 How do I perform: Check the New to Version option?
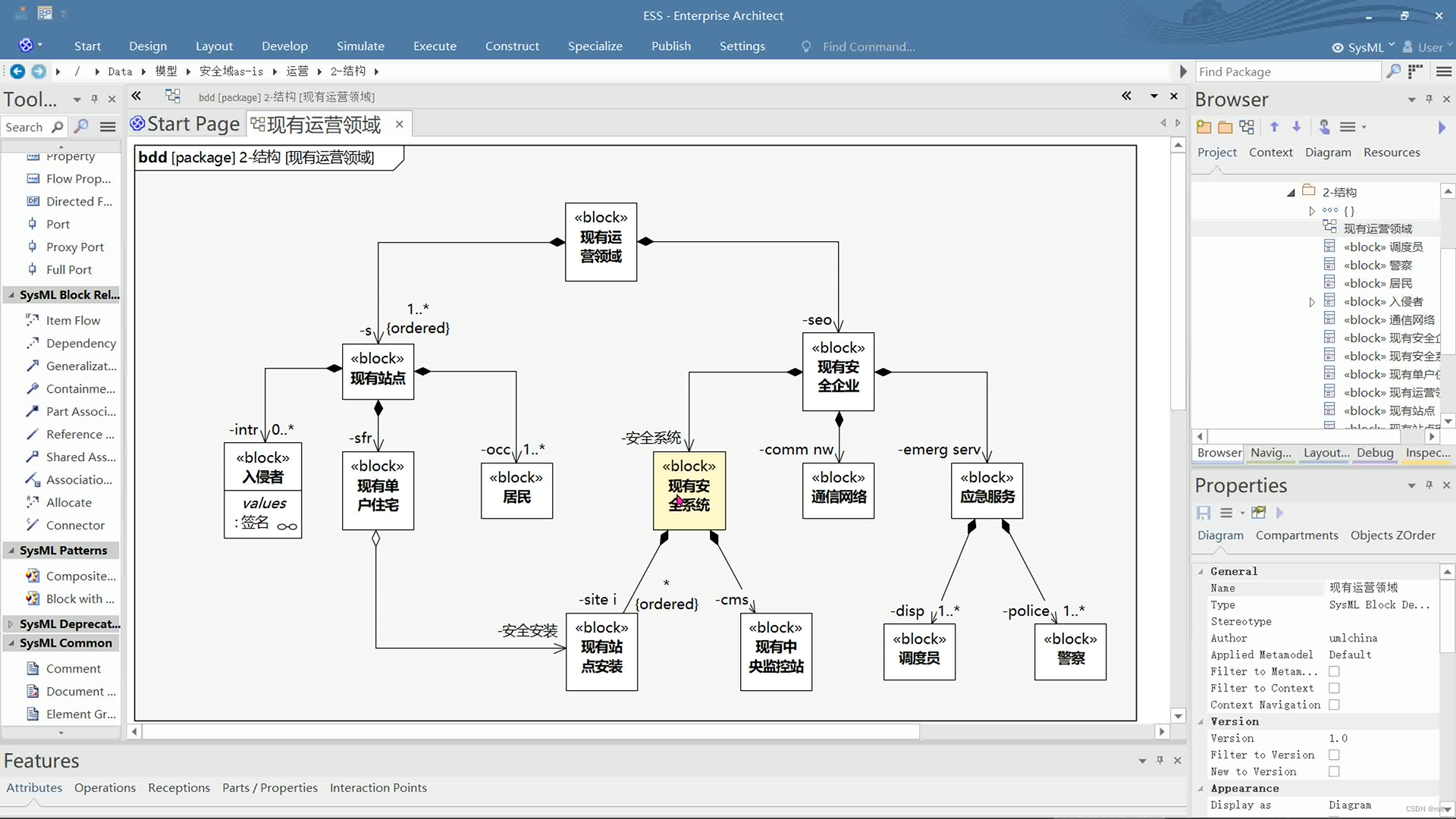click(1335, 771)
